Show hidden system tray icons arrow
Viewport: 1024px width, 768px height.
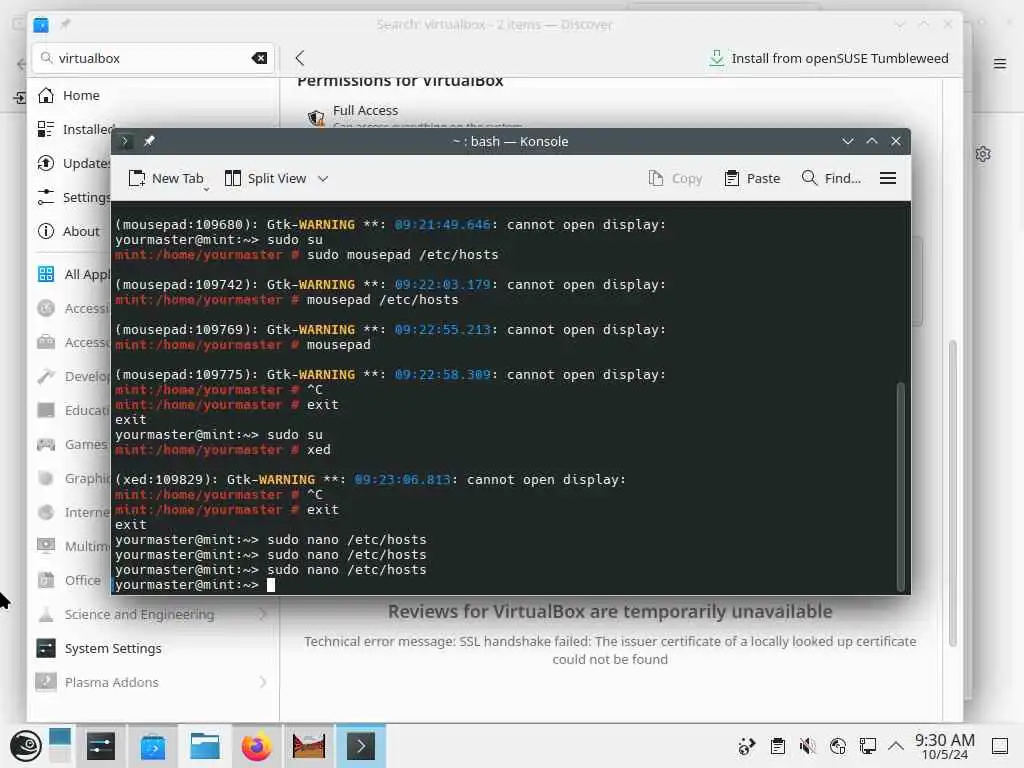tap(896, 746)
